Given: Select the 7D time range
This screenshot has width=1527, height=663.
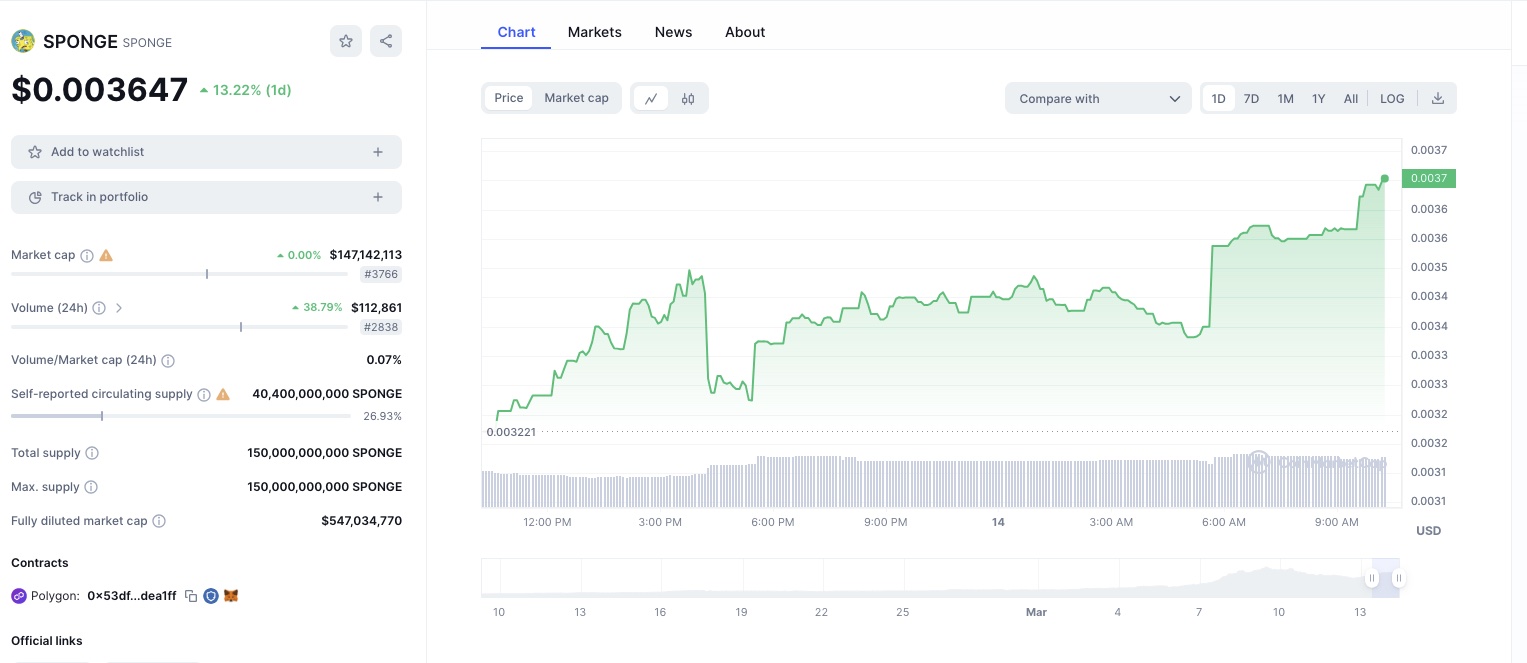Looking at the screenshot, I should [1251, 98].
